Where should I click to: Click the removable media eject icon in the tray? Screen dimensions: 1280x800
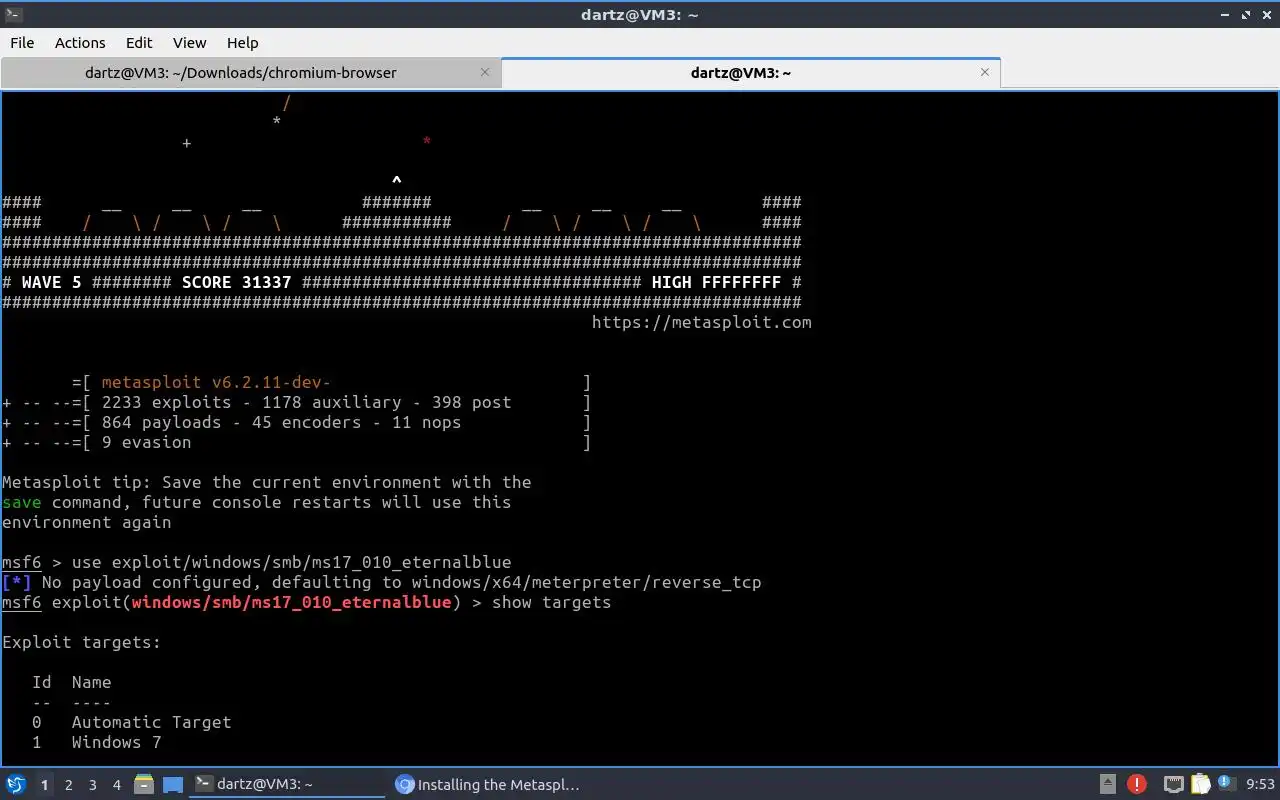[x=1108, y=784]
